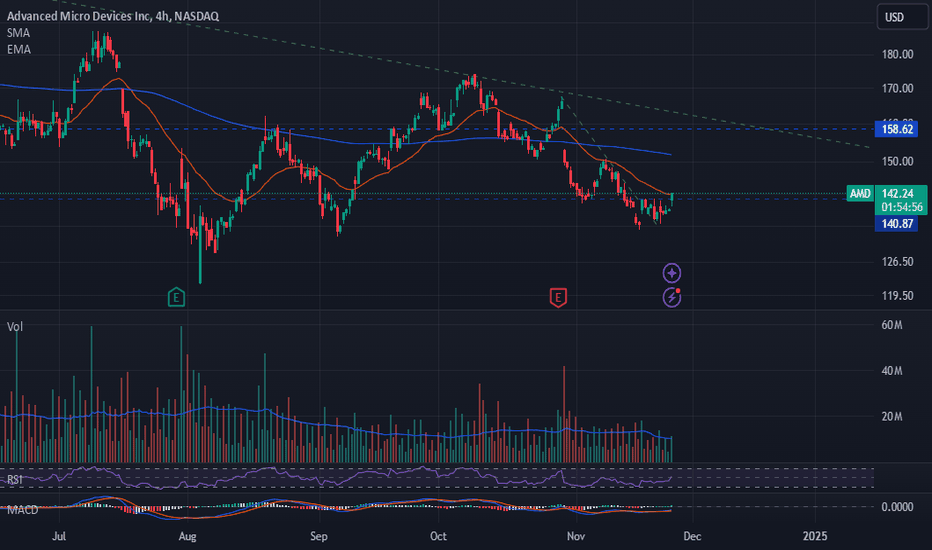The height and width of the screenshot is (550, 932).
Task: Open the USD currency selector
Action: coord(901,17)
